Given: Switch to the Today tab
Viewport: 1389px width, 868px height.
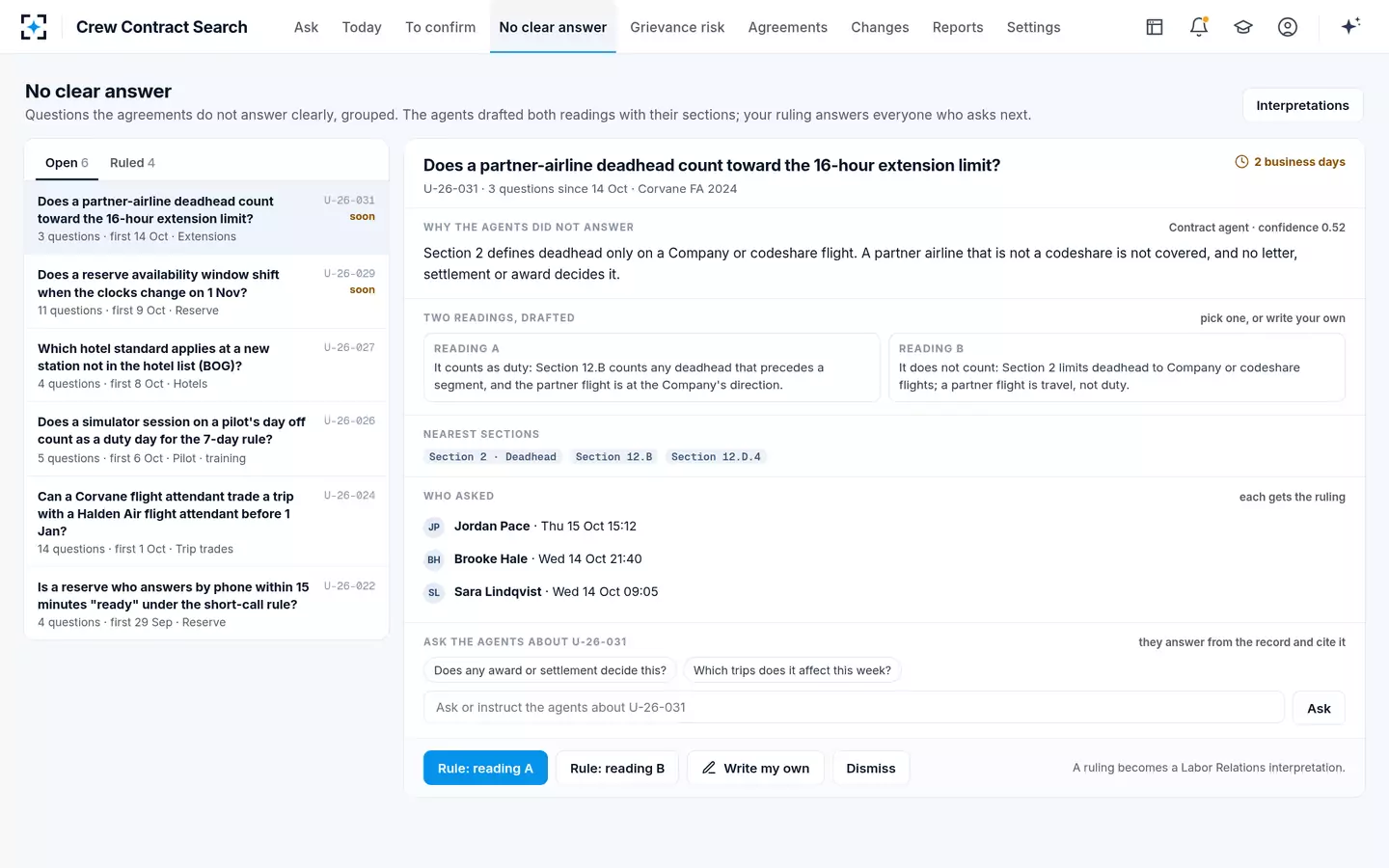Looking at the screenshot, I should point(362,27).
